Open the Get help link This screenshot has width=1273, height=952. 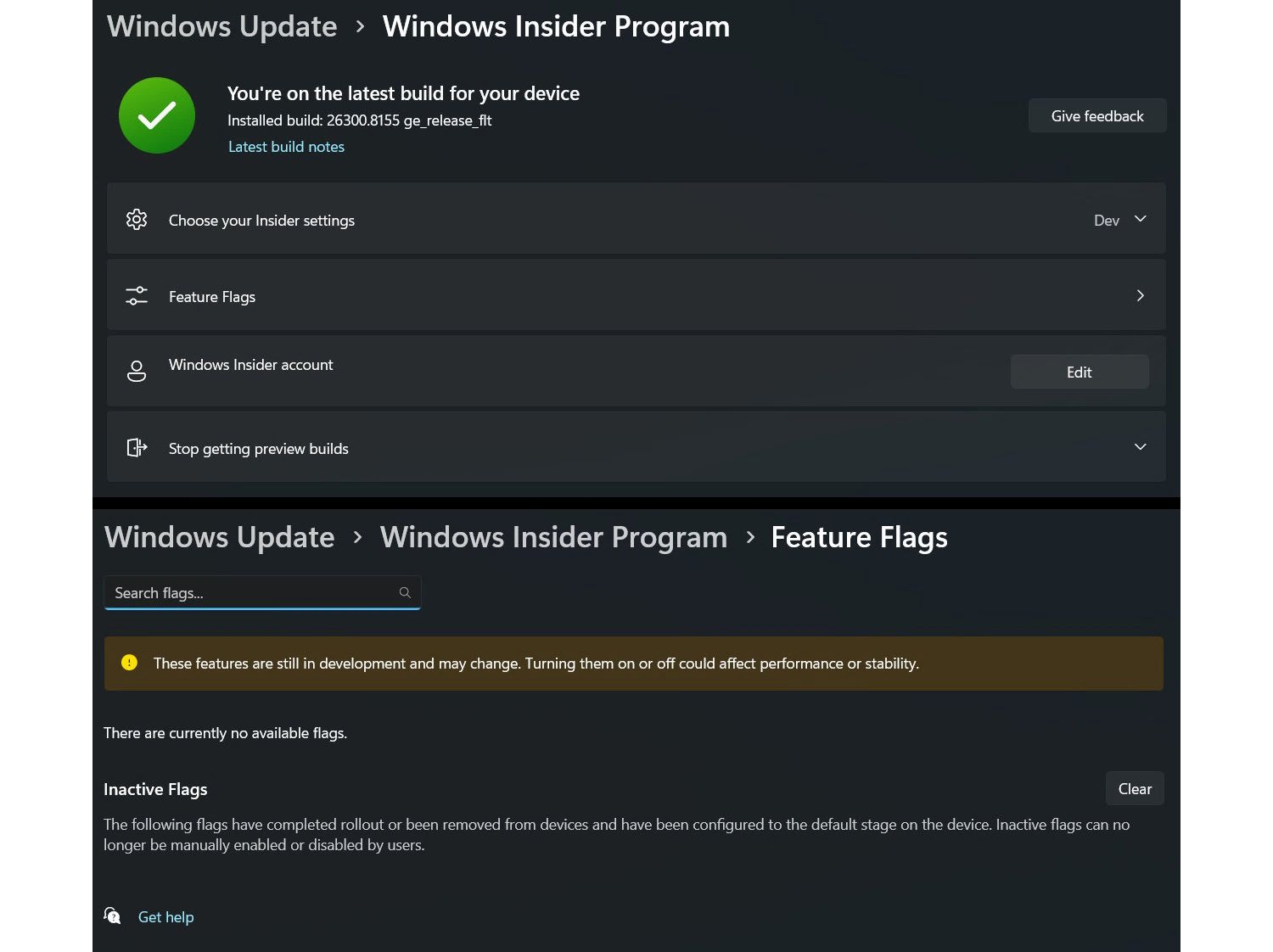(x=165, y=917)
